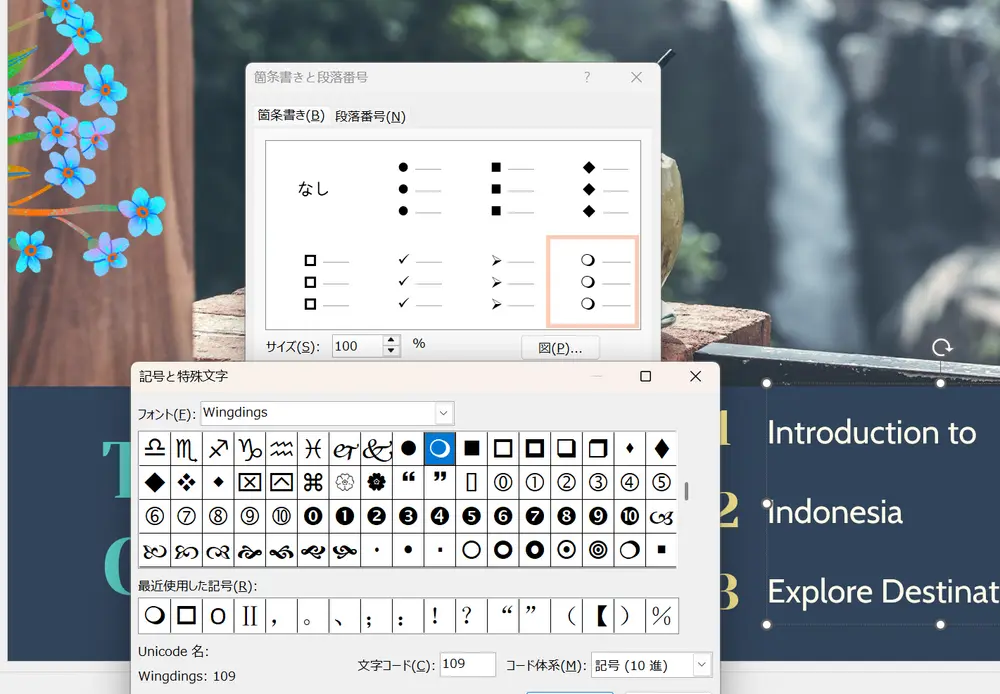Viewport: 1000px width, 694px height.
Task: Choose recently used shadowed circle symbol
Action: pos(154,616)
